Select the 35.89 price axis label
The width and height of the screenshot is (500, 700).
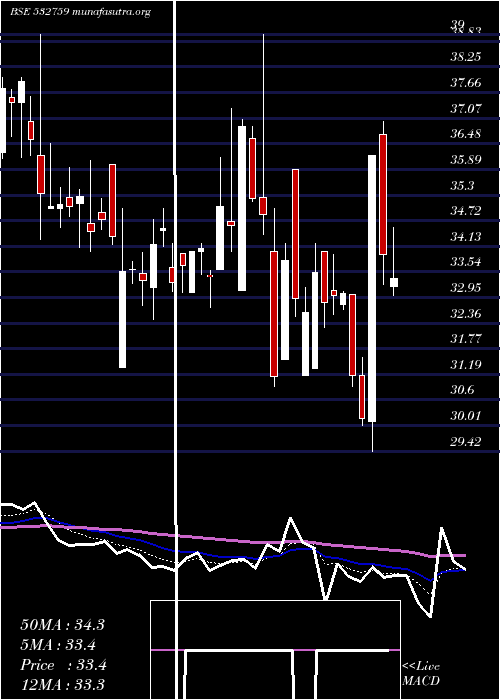(x=466, y=160)
